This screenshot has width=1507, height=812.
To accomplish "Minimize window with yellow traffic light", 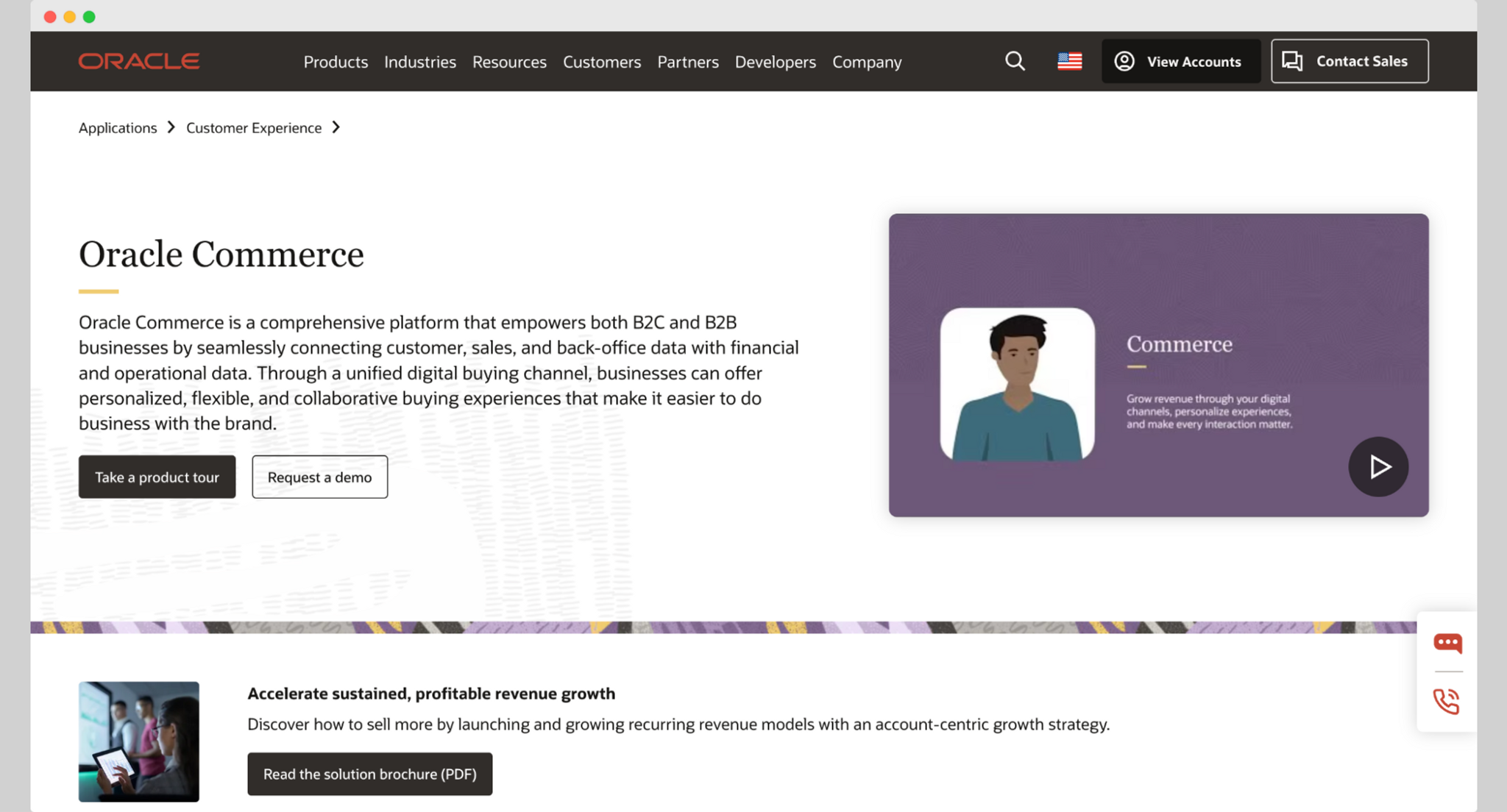I will point(70,17).
